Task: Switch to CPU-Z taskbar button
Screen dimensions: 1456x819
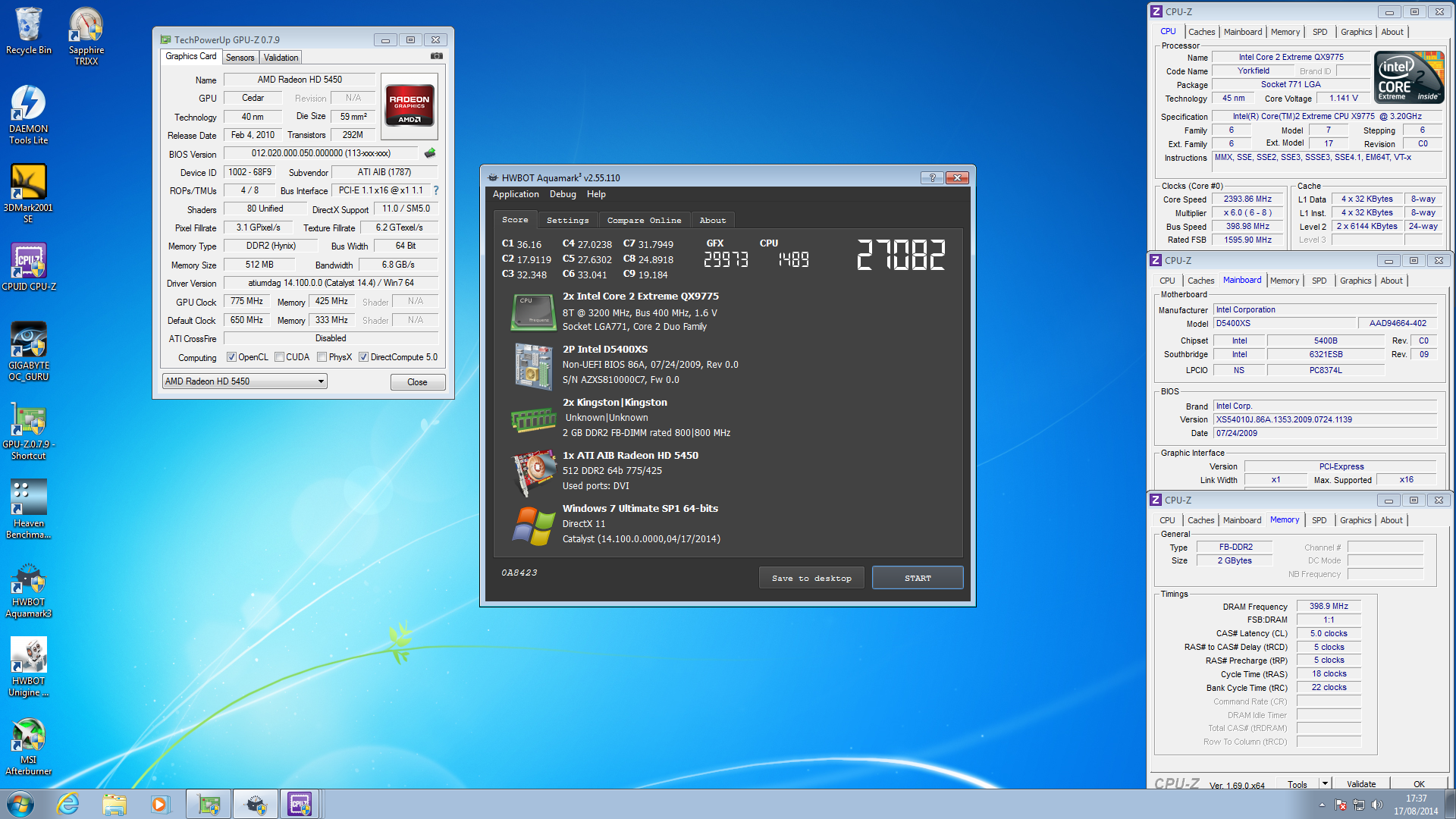Action: (300, 804)
